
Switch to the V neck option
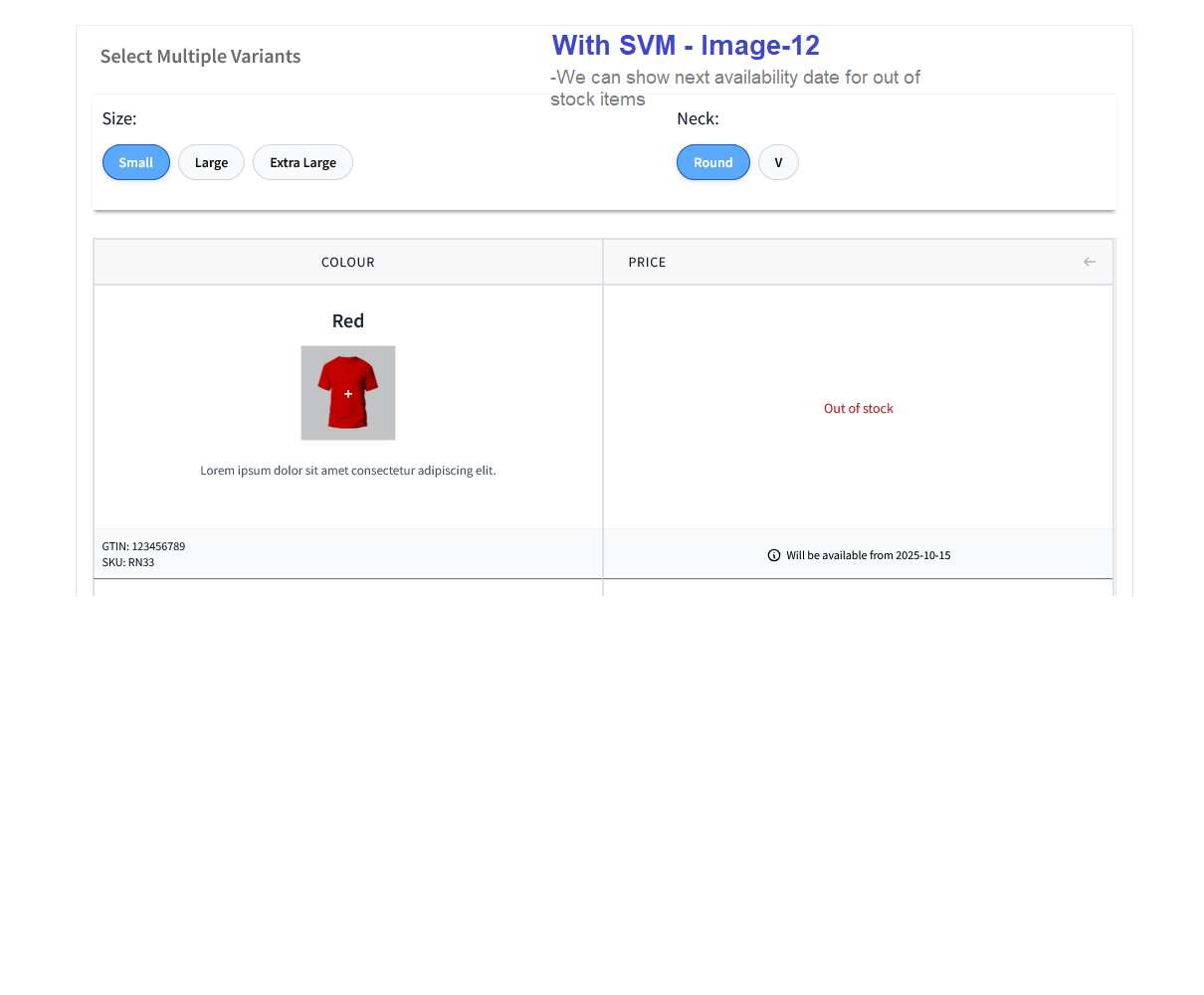pos(778,162)
